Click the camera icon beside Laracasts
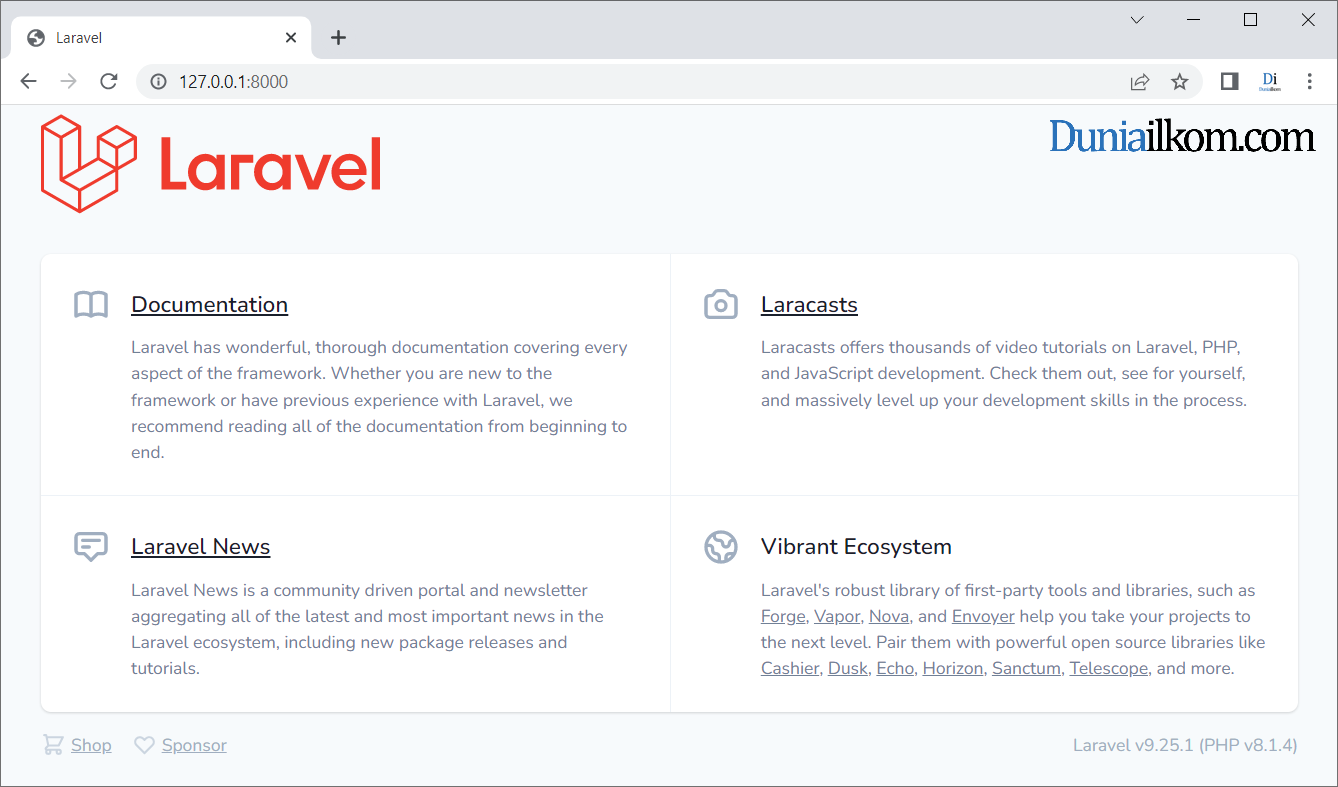The width and height of the screenshot is (1338, 787). (721, 304)
